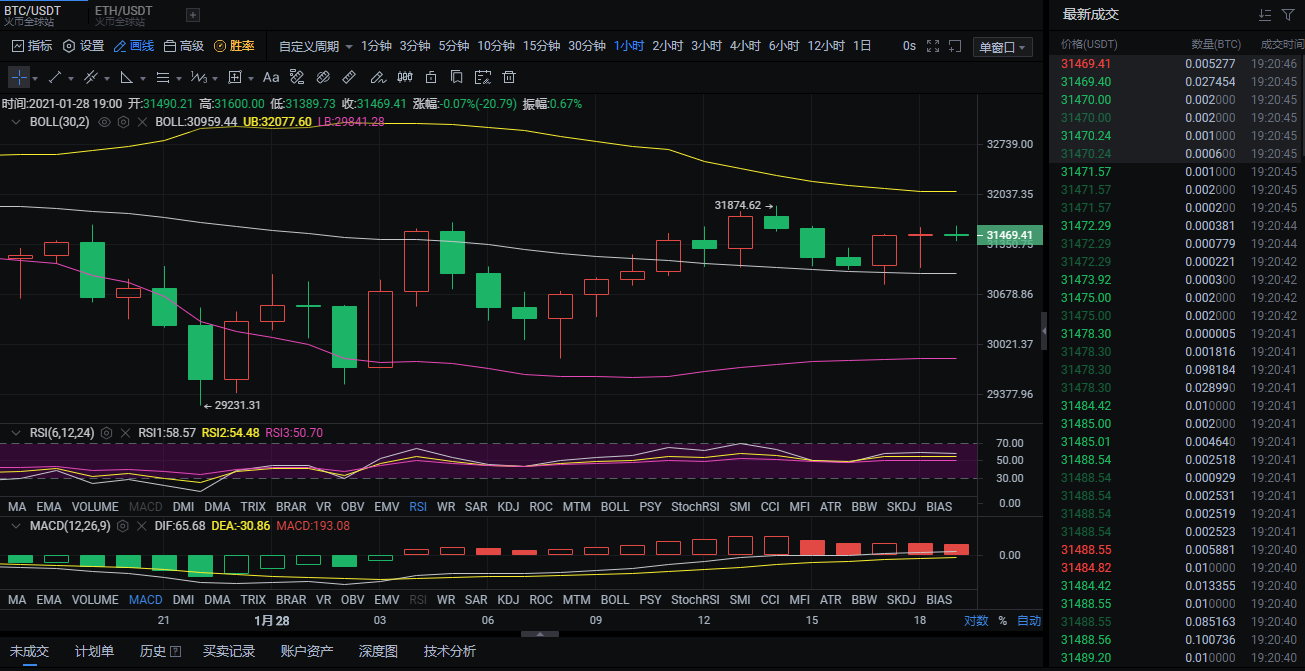Viewport: 1305px width, 671px height.
Task: Open the 深度图 depth chart tab
Action: coord(378,651)
